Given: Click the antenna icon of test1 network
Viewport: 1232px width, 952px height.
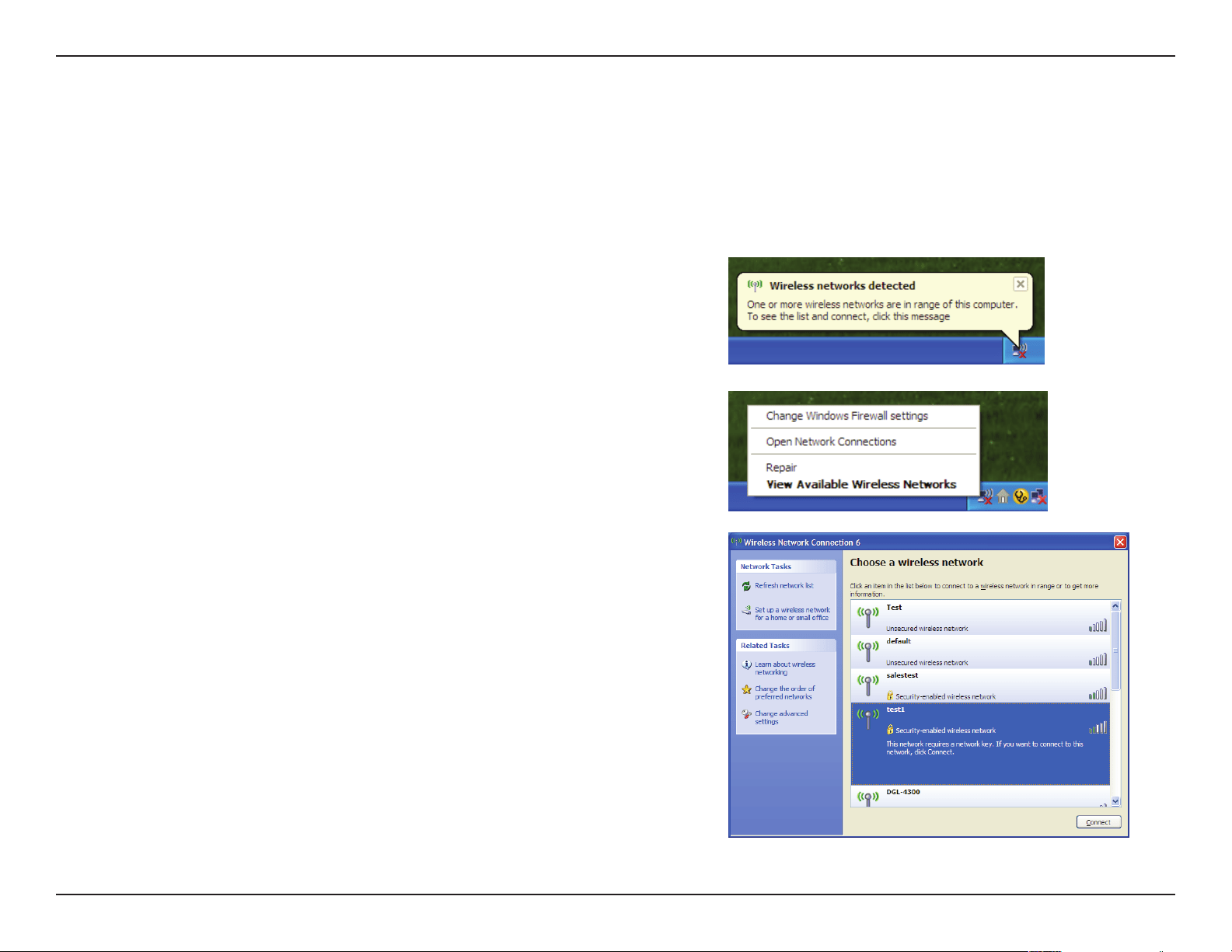Looking at the screenshot, I should coord(867,719).
